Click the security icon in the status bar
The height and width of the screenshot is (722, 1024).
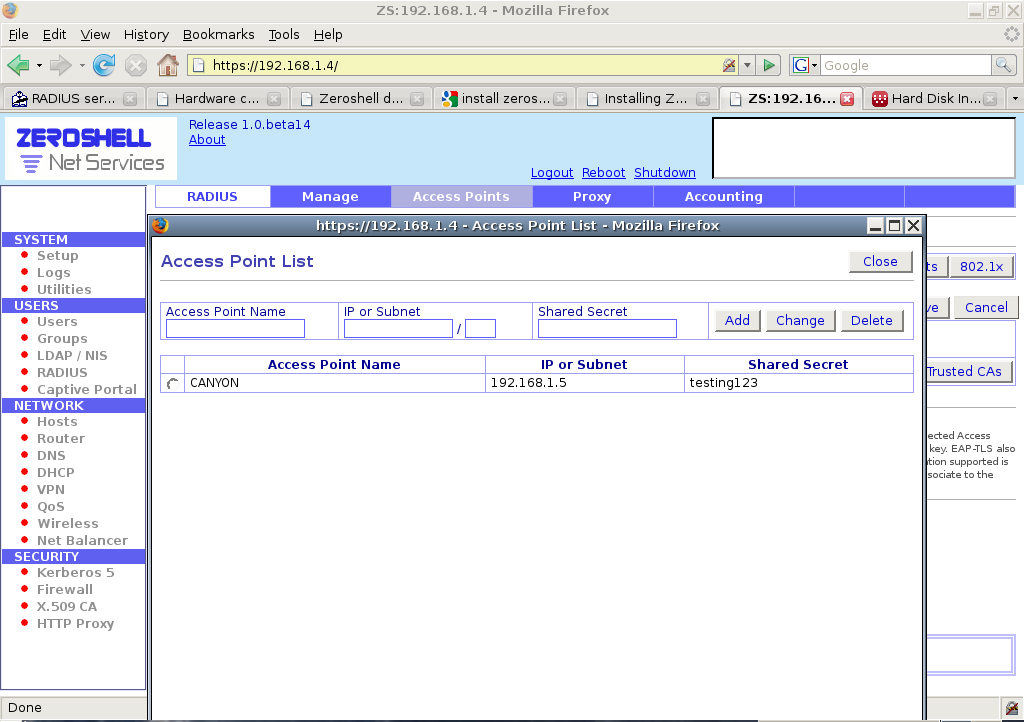point(1012,708)
